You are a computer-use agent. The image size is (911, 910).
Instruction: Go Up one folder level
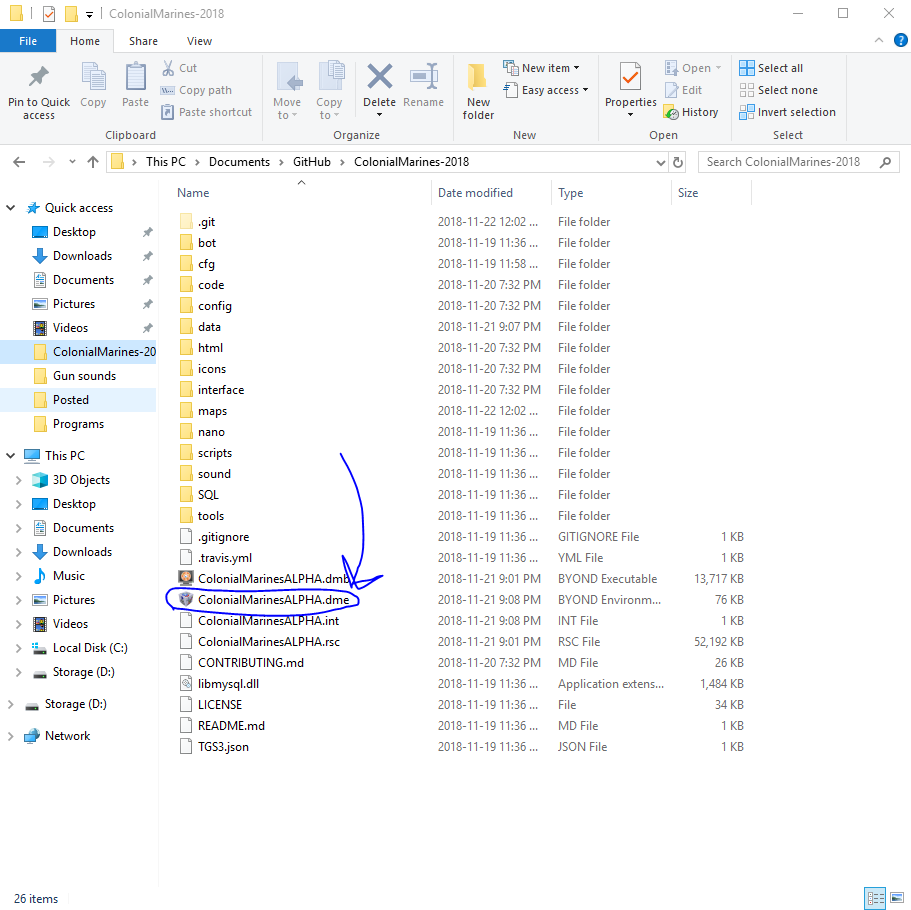point(93,162)
